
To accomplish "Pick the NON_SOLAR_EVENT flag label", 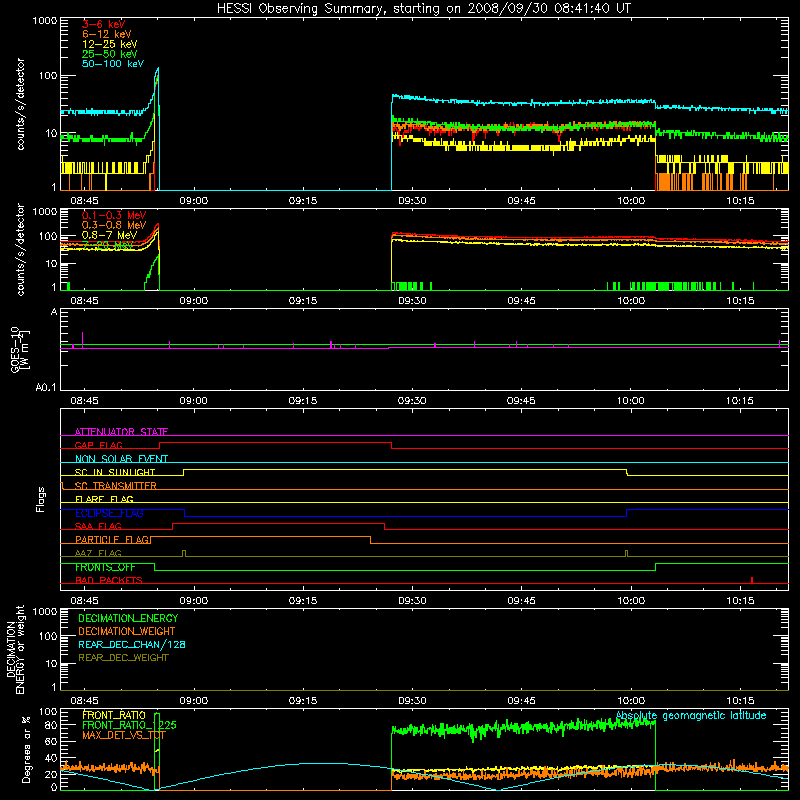I will pyautogui.click(x=121, y=459).
